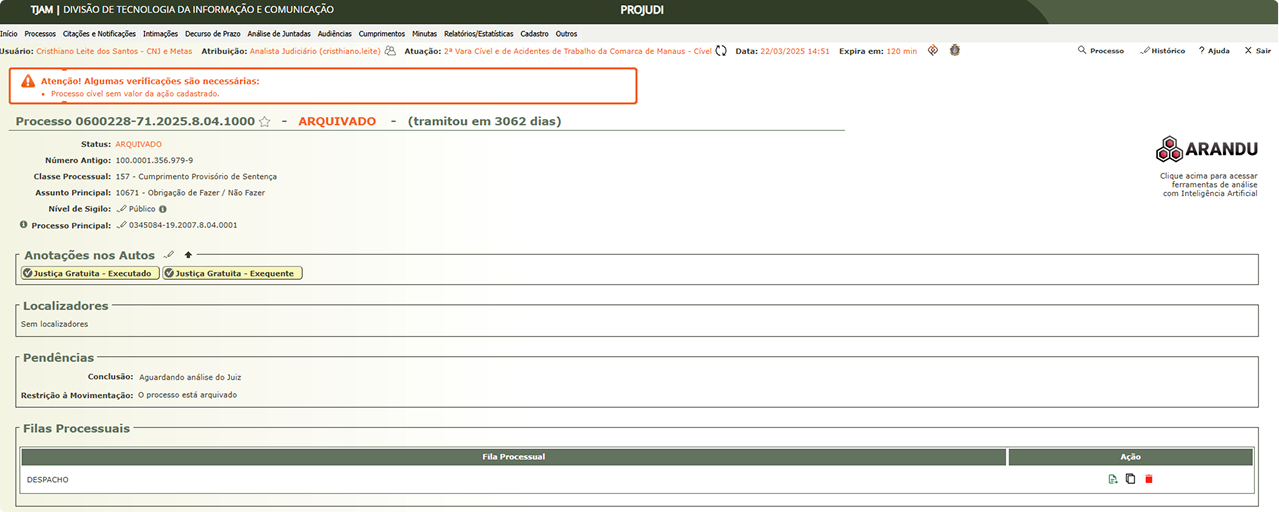Click the green document icon in DESPACHO row
This screenshot has width=1279, height=512.
click(x=1113, y=479)
